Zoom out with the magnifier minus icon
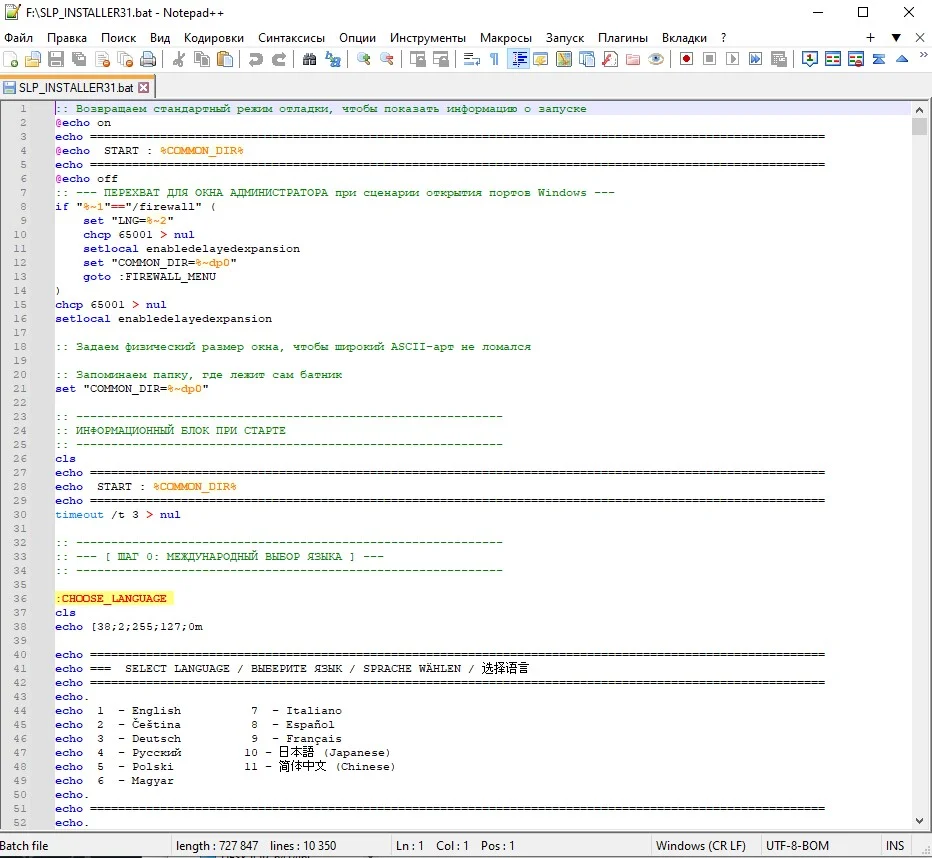 (386, 59)
